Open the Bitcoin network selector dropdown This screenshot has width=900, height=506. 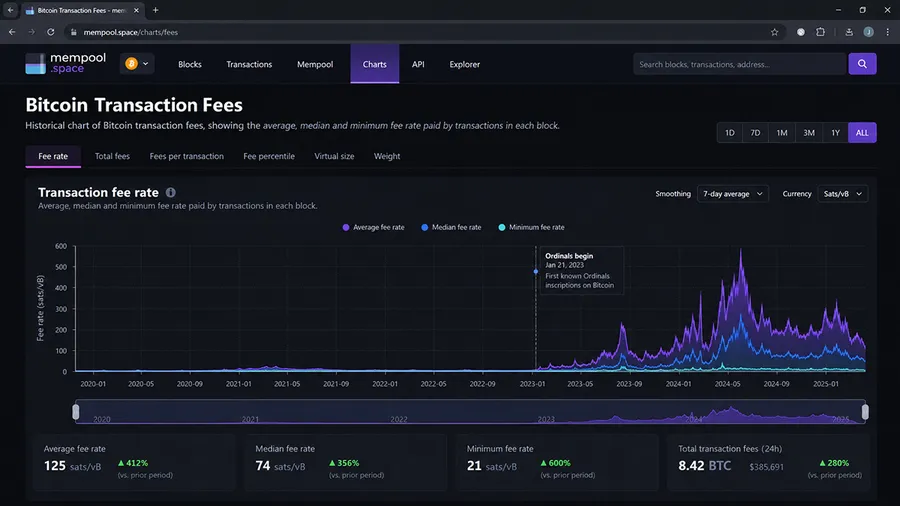point(137,64)
